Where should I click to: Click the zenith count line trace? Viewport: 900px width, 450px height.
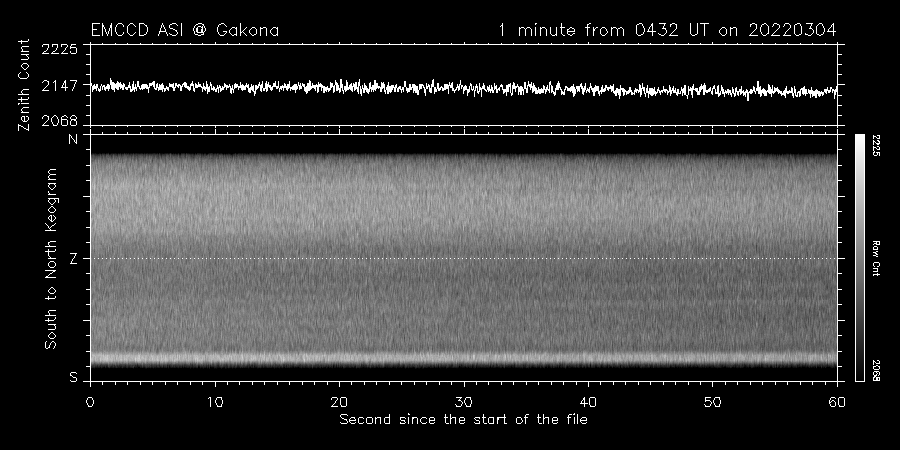[x=464, y=88]
